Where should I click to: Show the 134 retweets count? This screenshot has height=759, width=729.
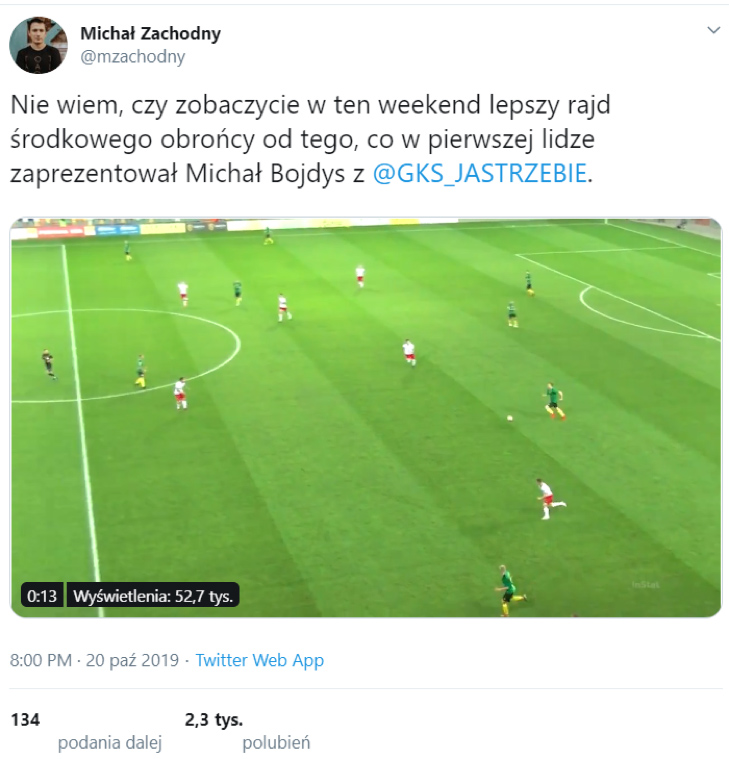(x=25, y=720)
